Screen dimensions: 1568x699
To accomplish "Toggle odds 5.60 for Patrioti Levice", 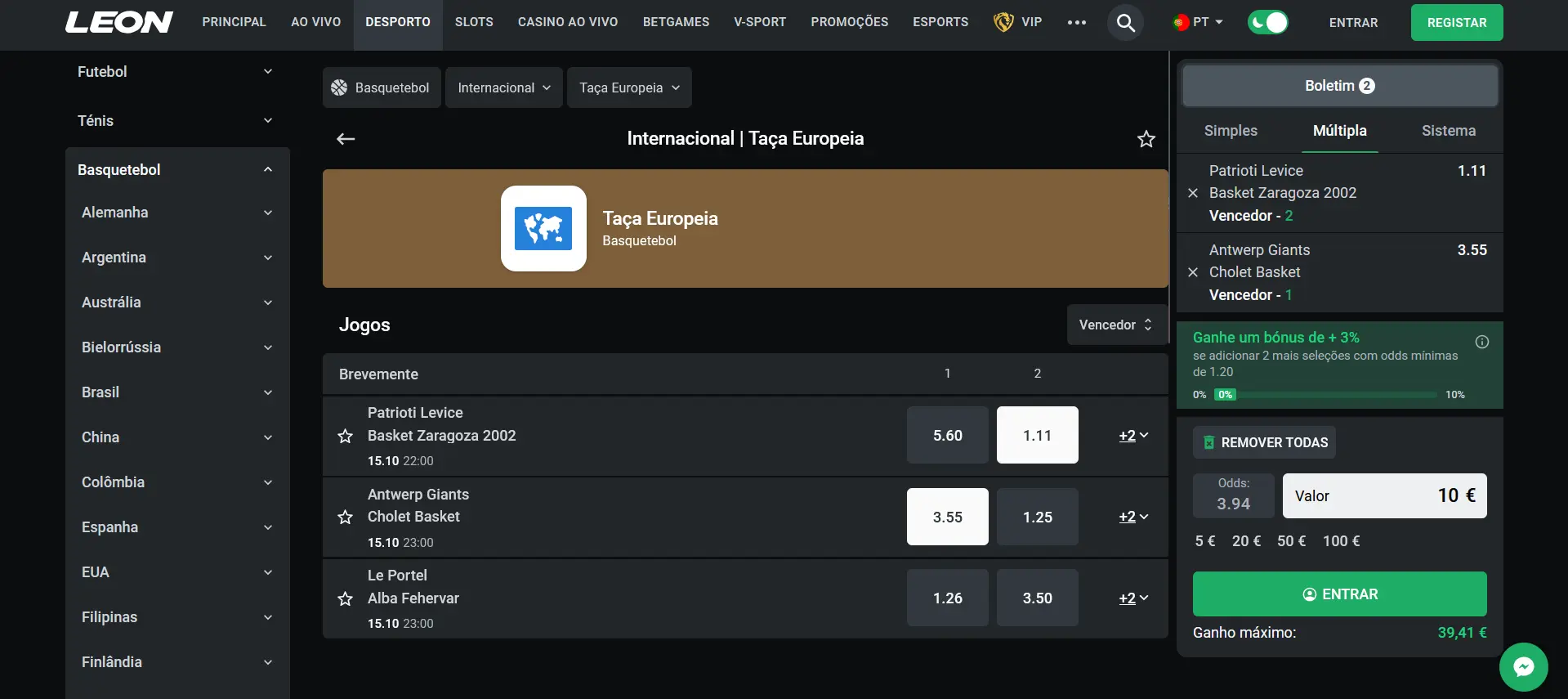I will 948,435.
